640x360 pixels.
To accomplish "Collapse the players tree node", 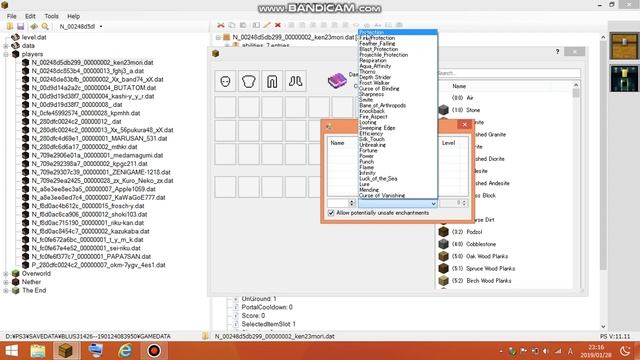I will click(6, 54).
